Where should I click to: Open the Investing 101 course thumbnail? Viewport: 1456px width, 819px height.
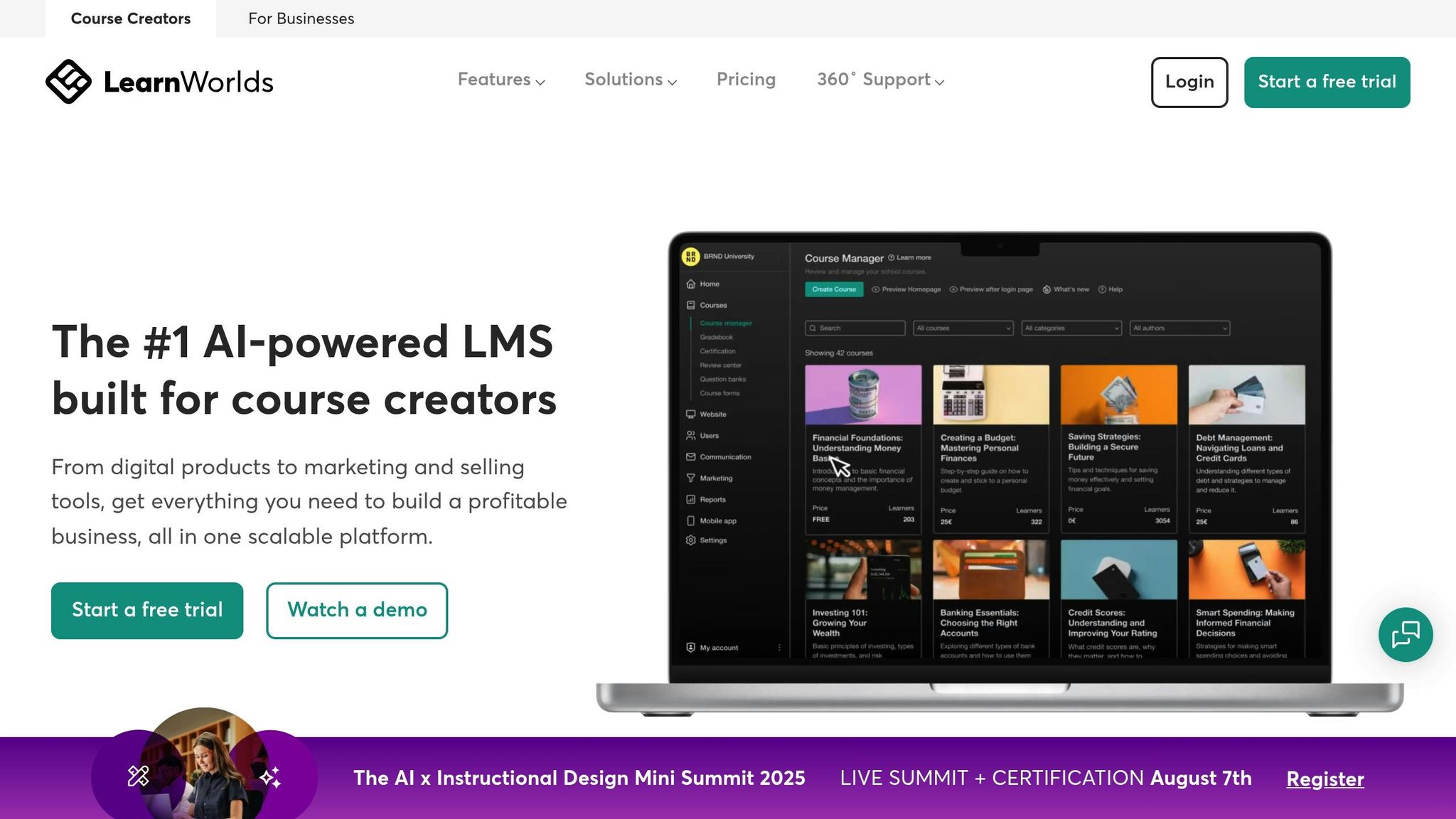tap(863, 569)
